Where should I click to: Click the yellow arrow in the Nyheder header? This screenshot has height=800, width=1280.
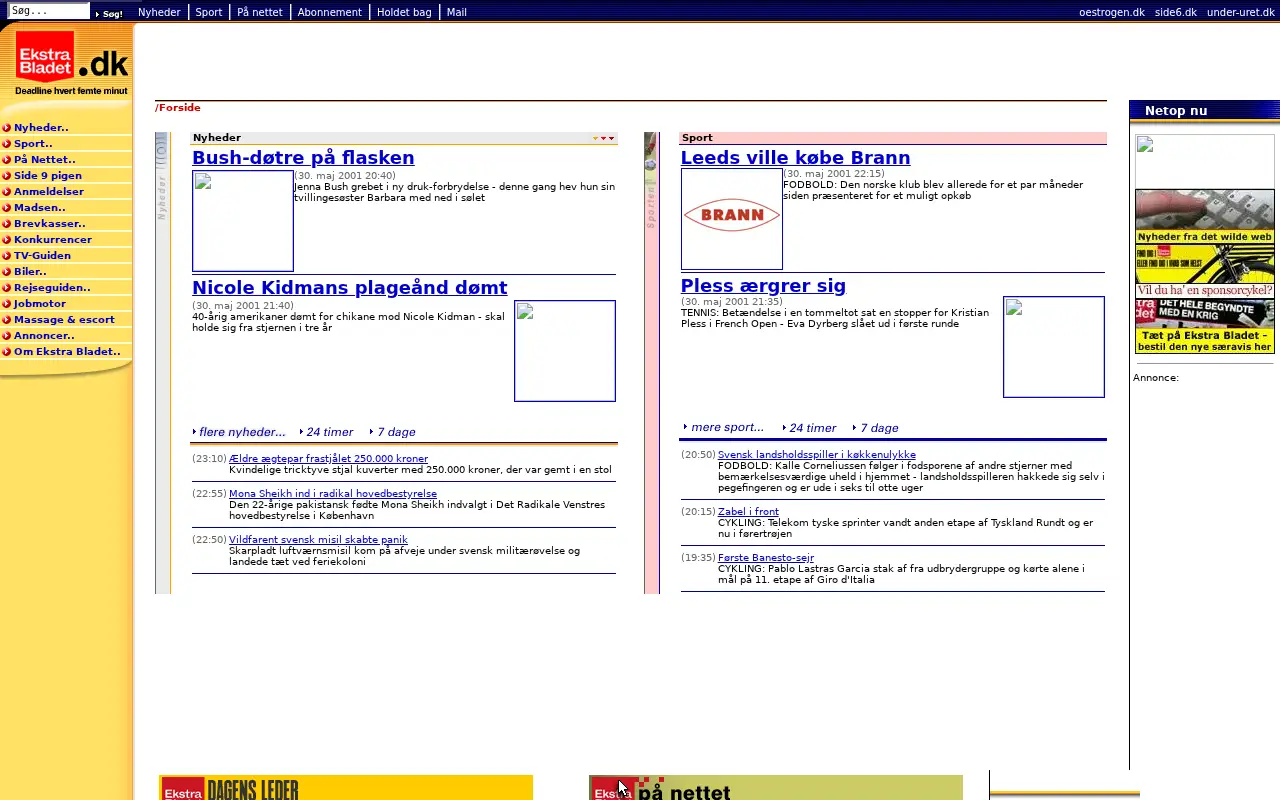click(x=595, y=138)
